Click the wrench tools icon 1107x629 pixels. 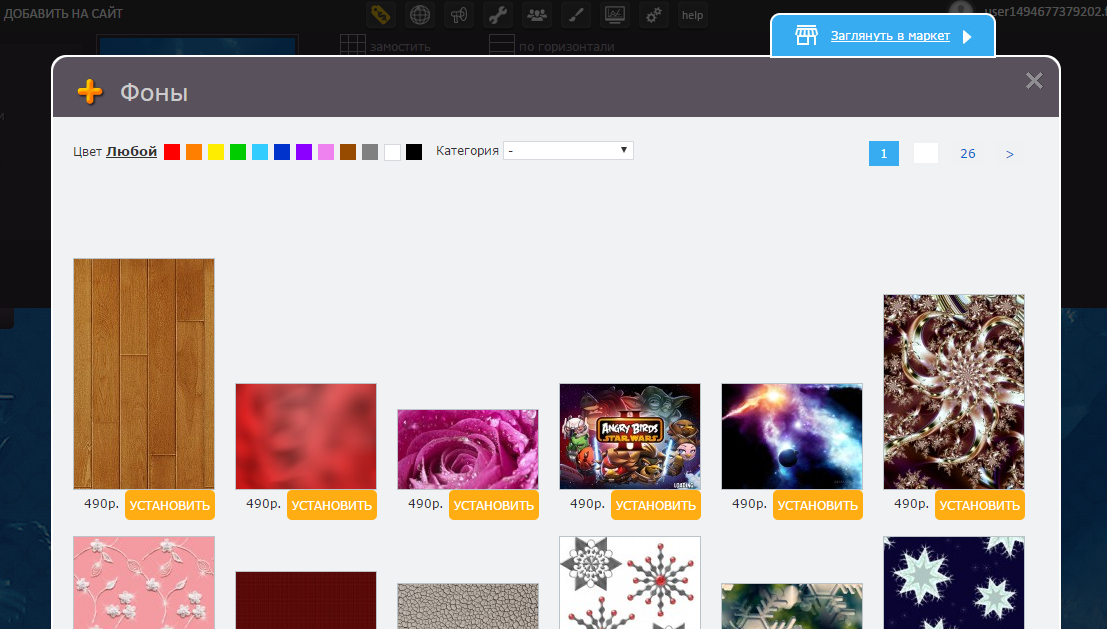tap(498, 15)
